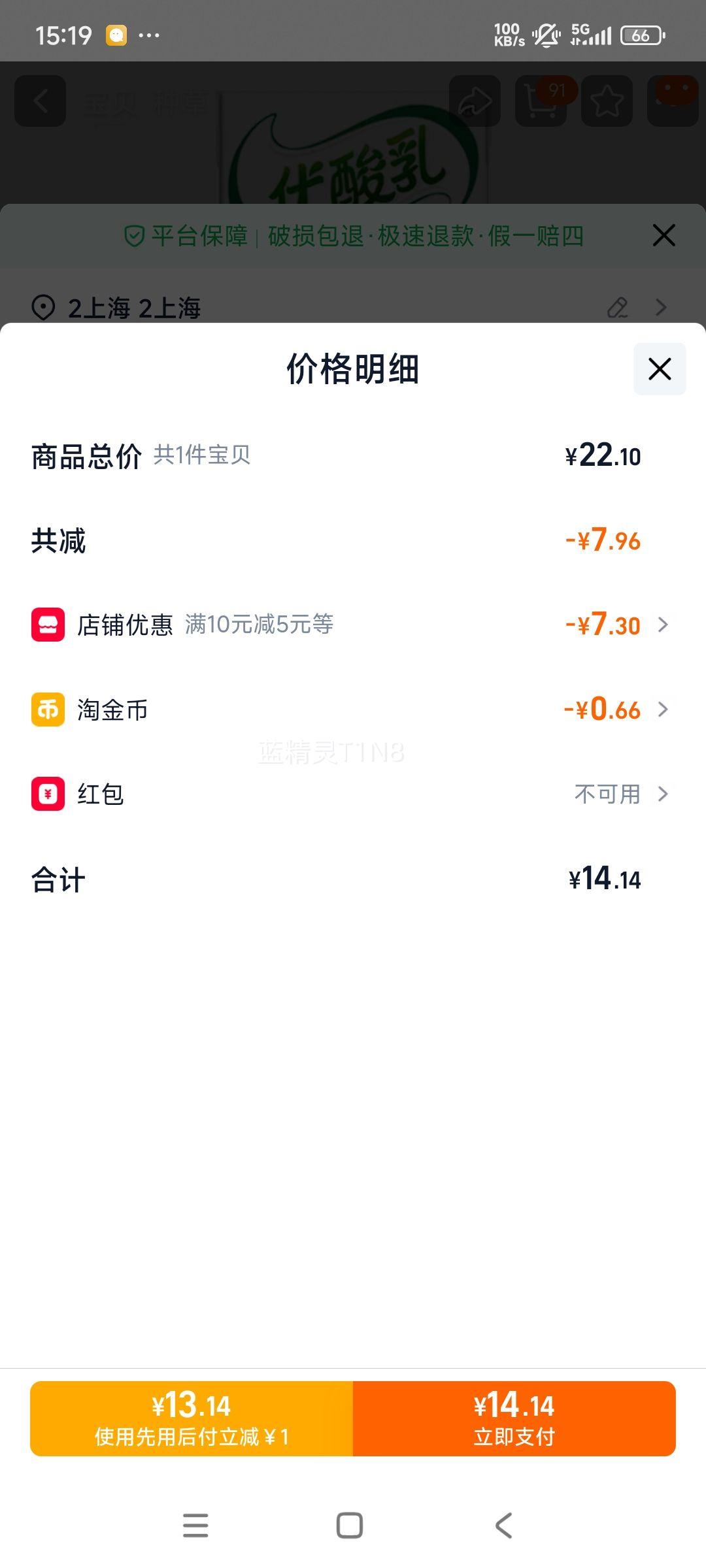Tap the favorite star icon
Image resolution: width=706 pixels, height=1568 pixels.
point(607,101)
